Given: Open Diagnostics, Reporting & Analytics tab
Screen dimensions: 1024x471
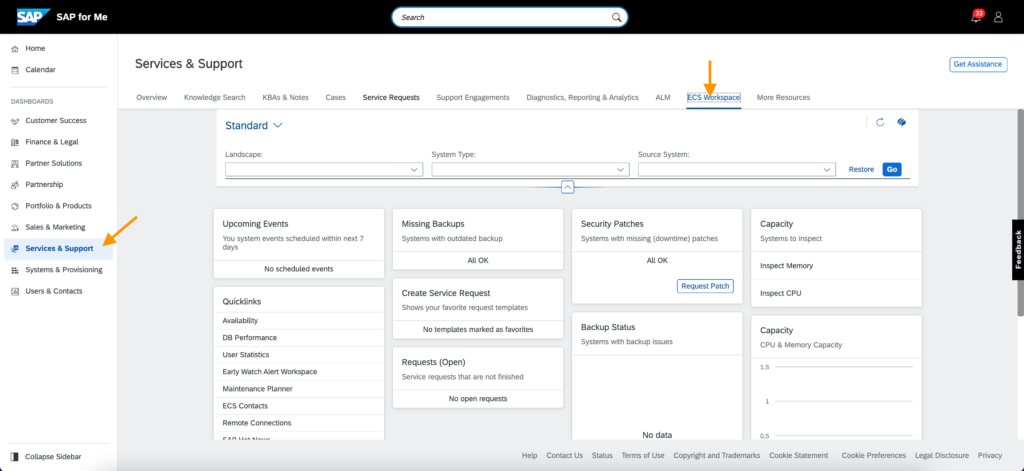Looking at the screenshot, I should click(583, 97).
